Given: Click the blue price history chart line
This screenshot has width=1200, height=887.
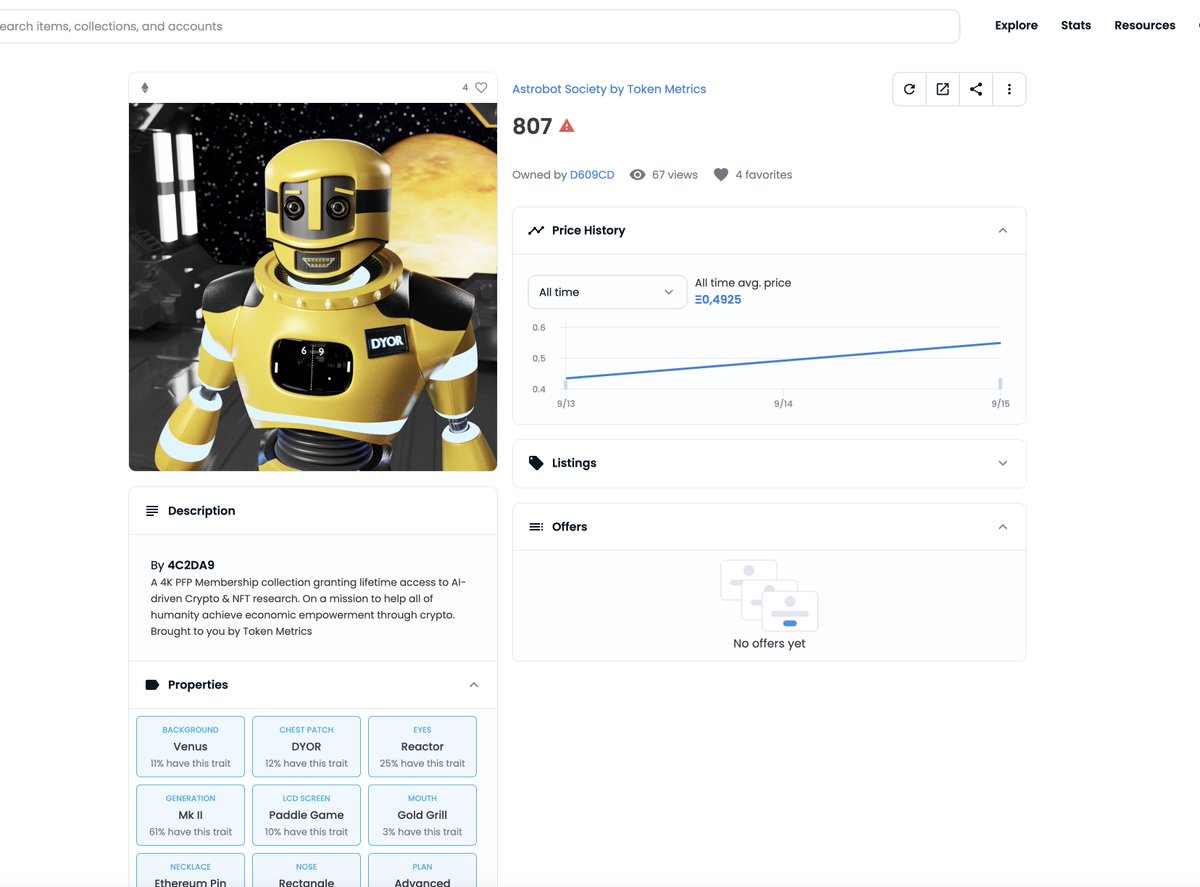Looking at the screenshot, I should tap(783, 361).
